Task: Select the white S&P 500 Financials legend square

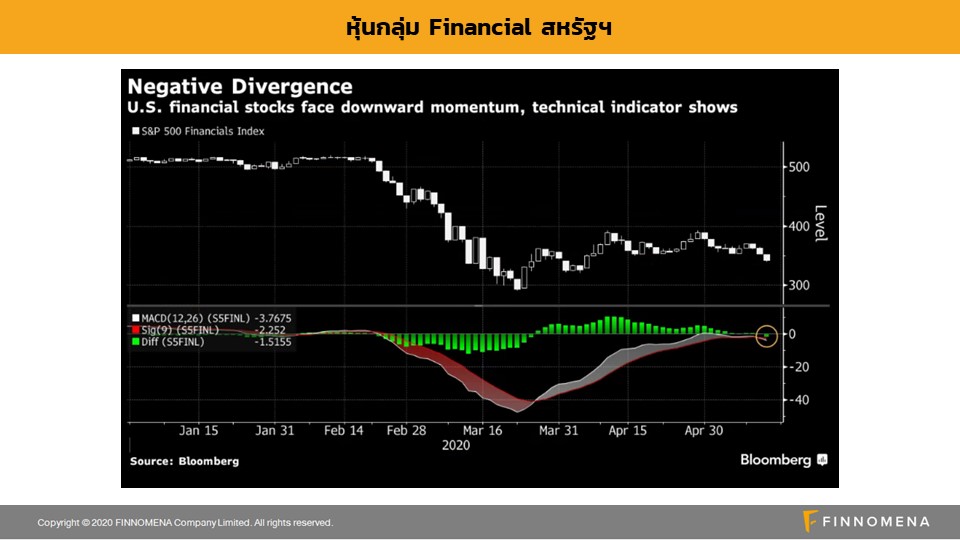Action: (x=134, y=130)
